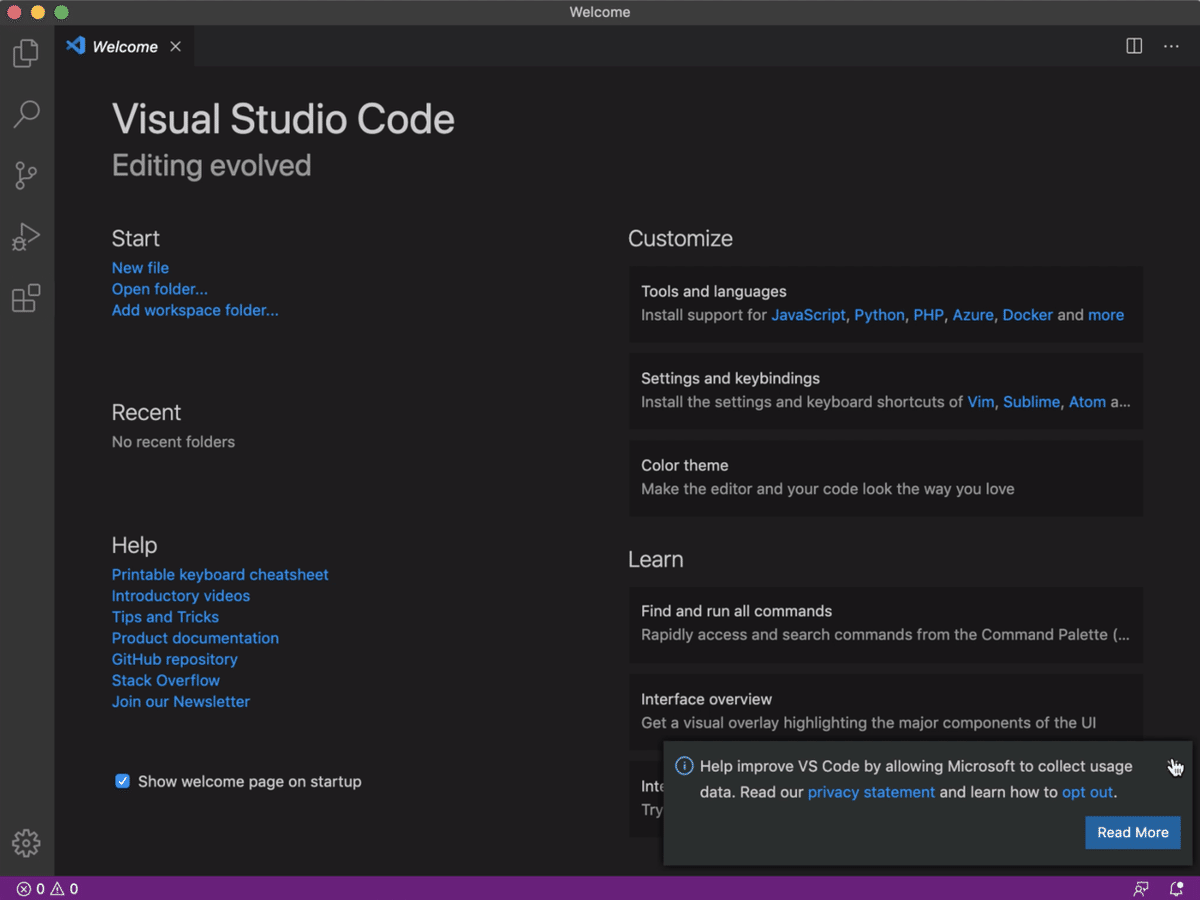Image resolution: width=1200 pixels, height=900 pixels.
Task: Install Sublime keybindings link
Action: click(x=1031, y=402)
